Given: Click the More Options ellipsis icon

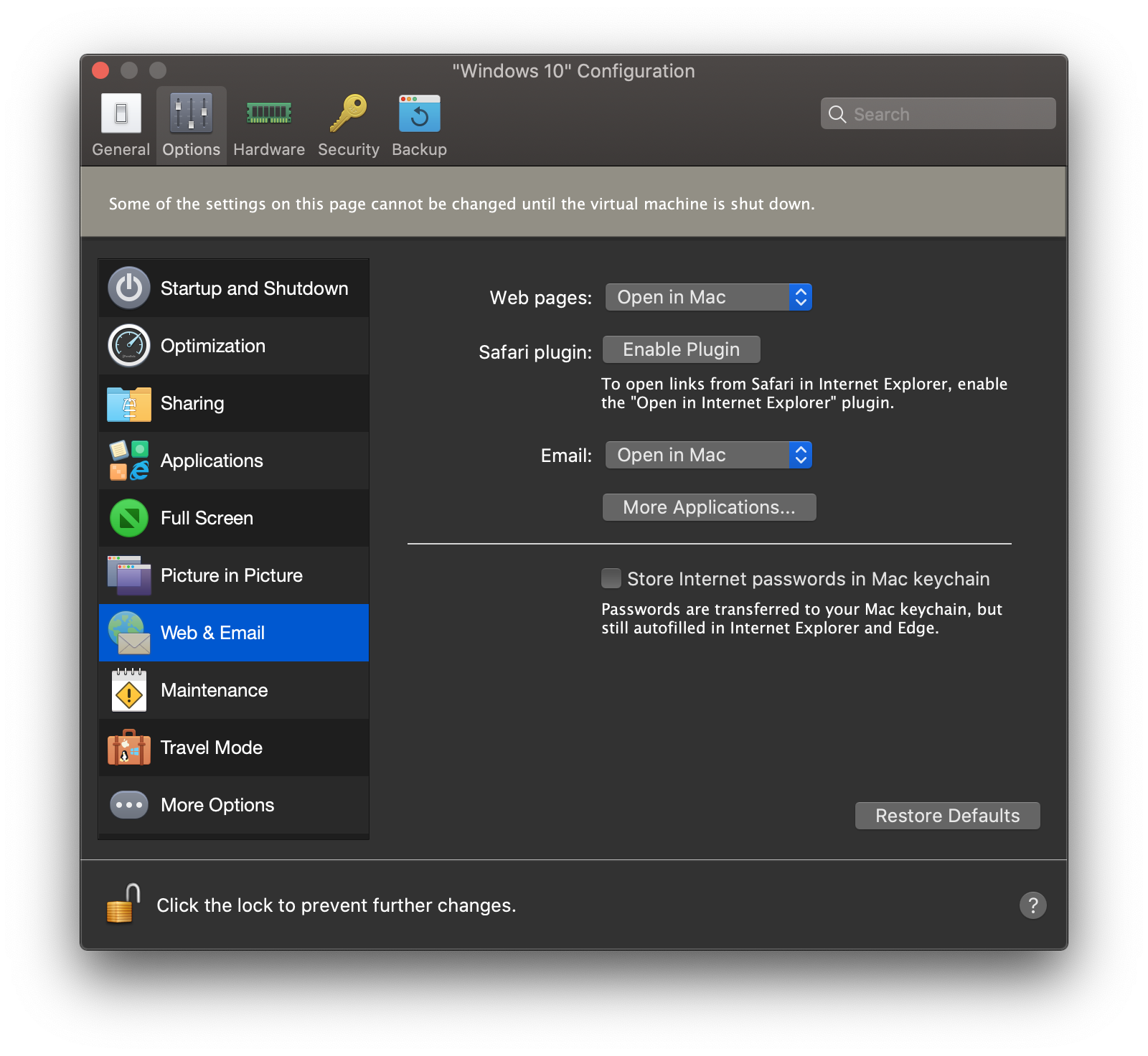Looking at the screenshot, I should 129,805.
